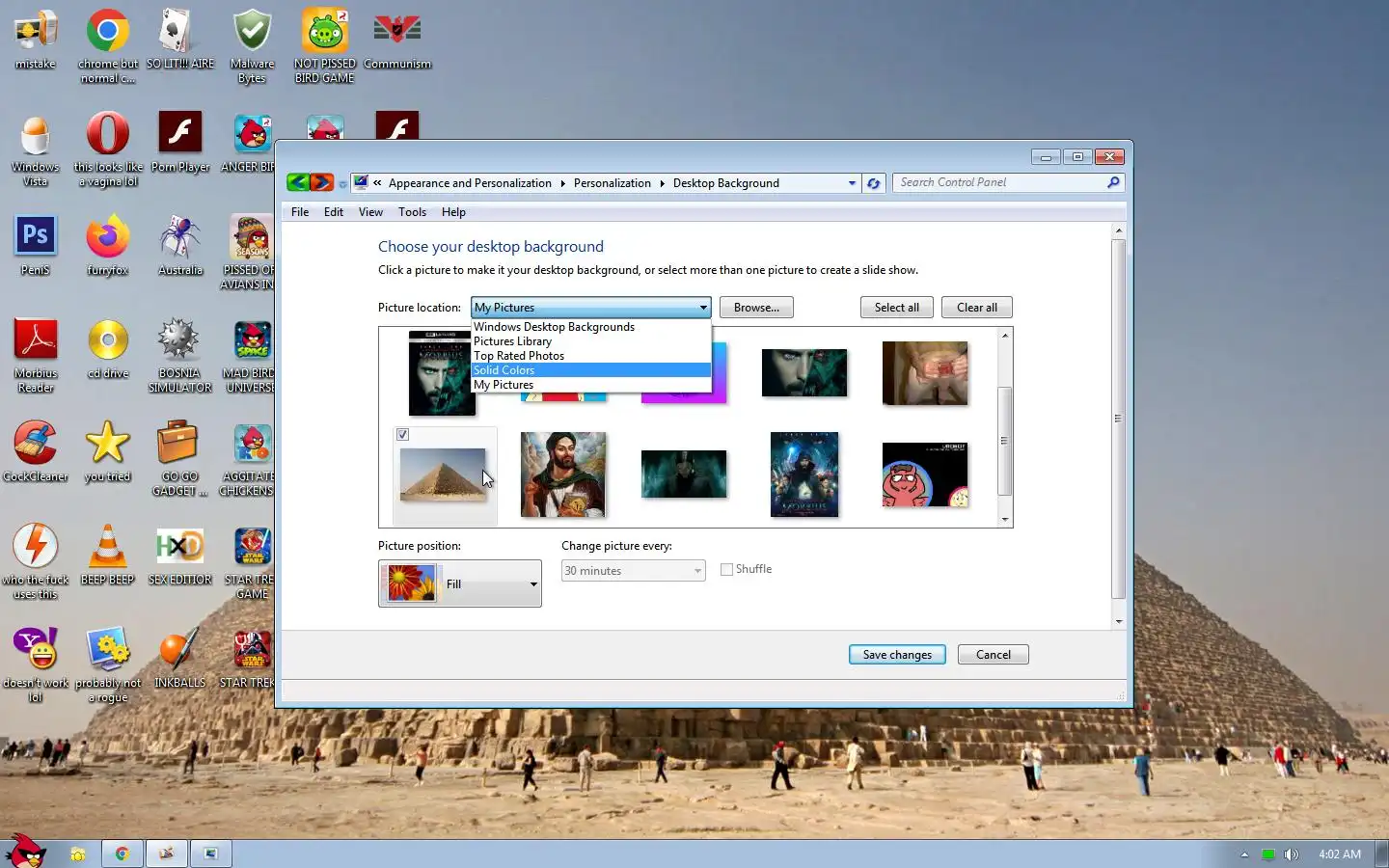The height and width of the screenshot is (868, 1389).
Task: Open the Tools menu
Action: tap(412, 212)
